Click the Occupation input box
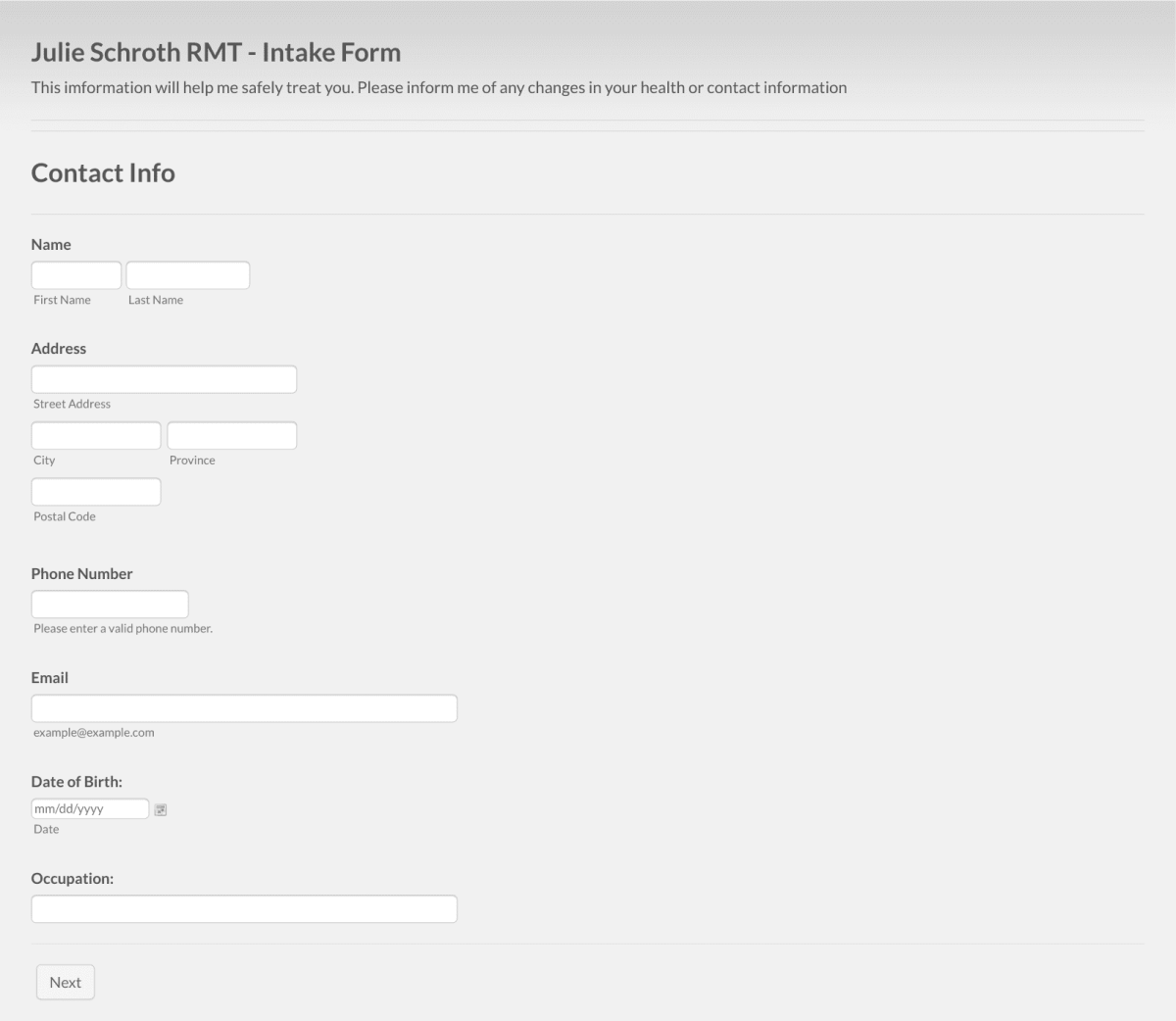Image resolution: width=1176 pixels, height=1021 pixels. pos(243,908)
